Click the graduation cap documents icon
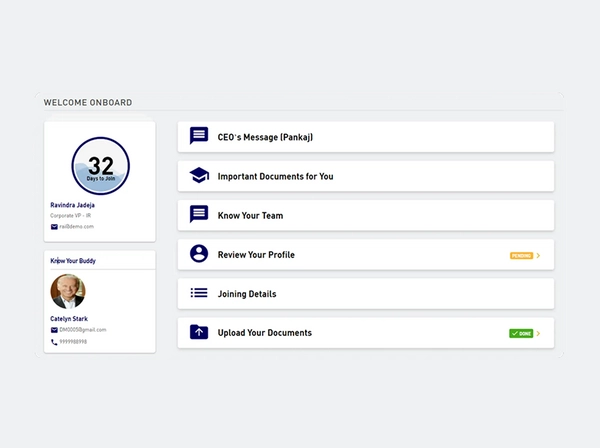The image size is (600, 448). 199,176
